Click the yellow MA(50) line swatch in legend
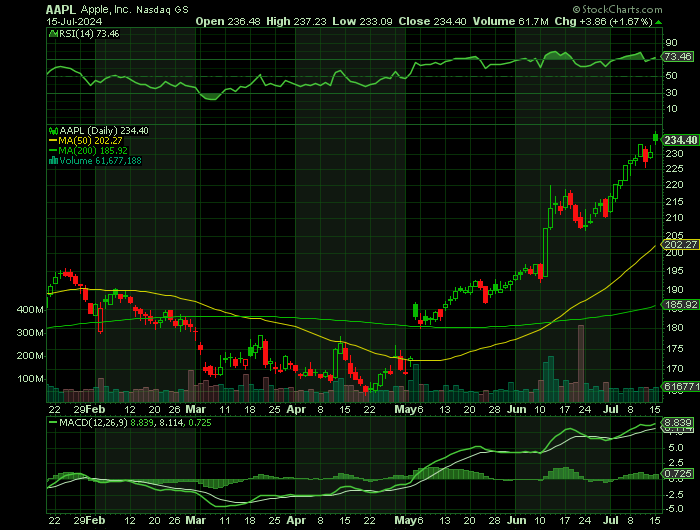 [53, 141]
